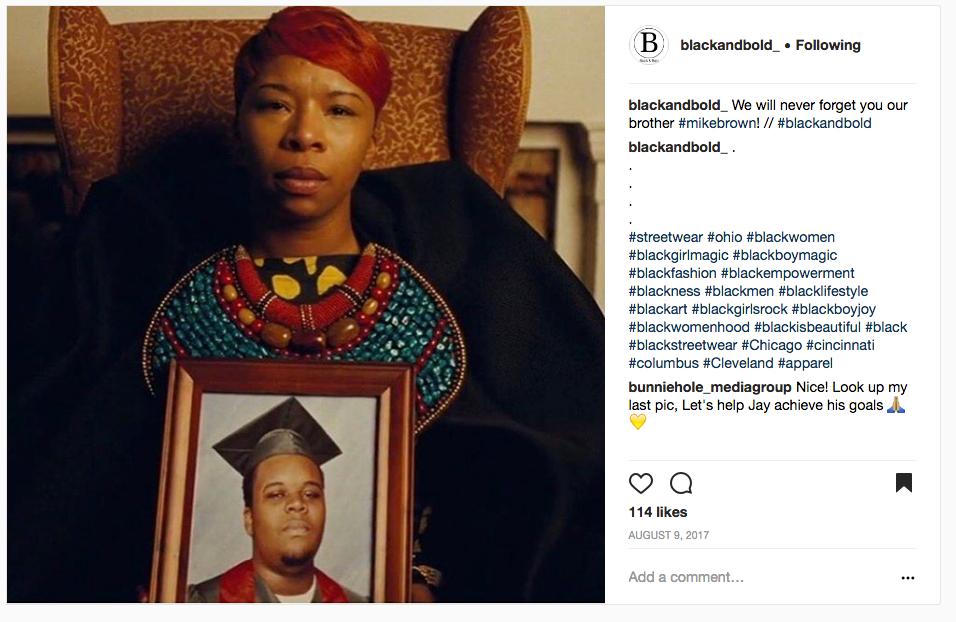Open the three-dot more options menu

click(907, 577)
